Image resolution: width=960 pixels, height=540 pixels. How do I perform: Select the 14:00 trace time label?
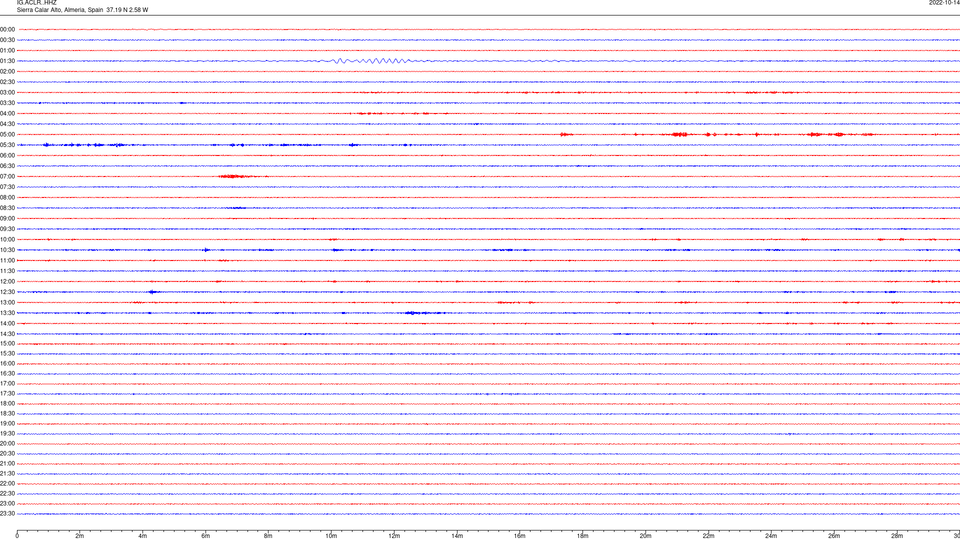click(x=7, y=323)
